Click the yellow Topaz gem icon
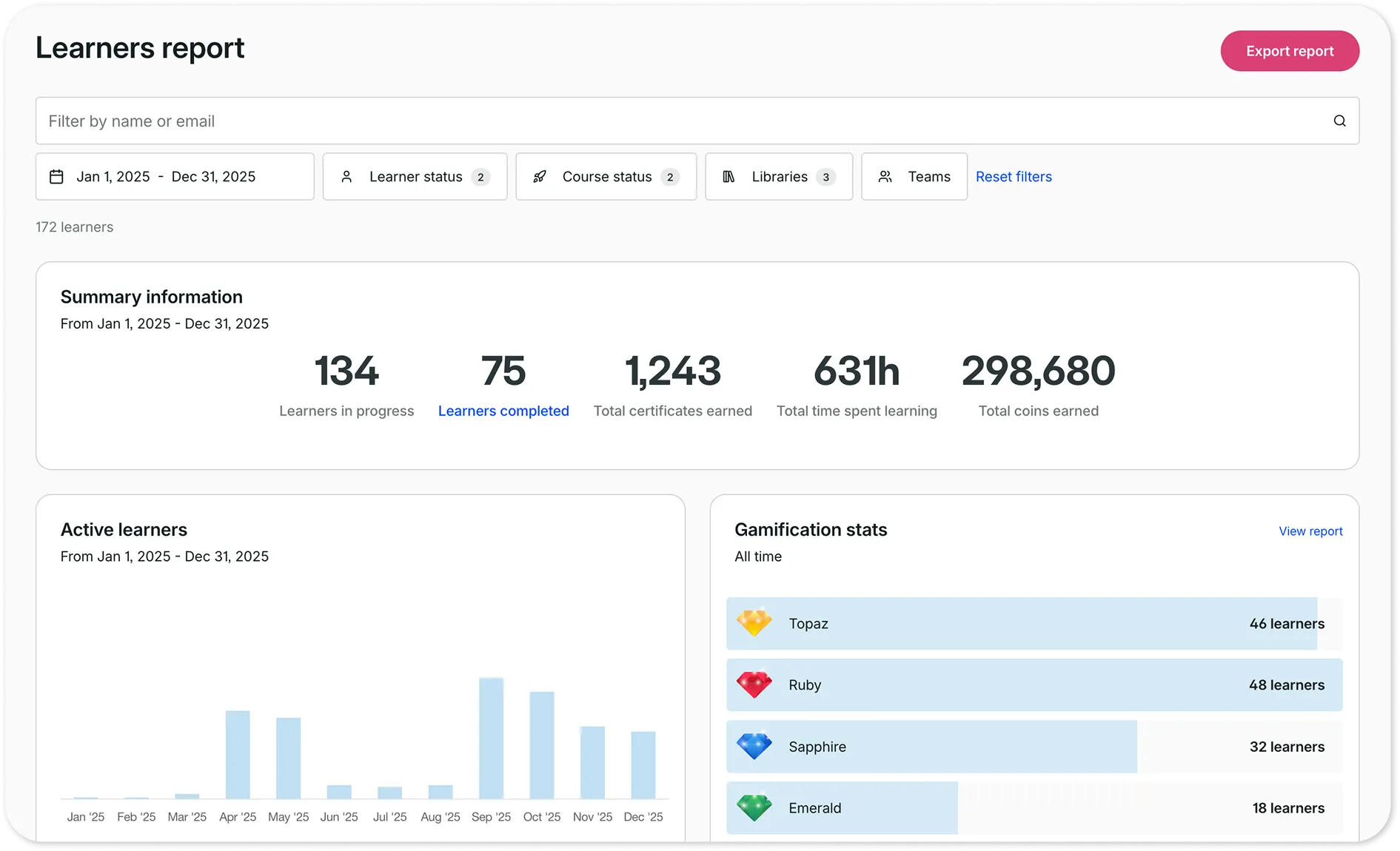Viewport: 1400px width, 851px height. click(754, 623)
